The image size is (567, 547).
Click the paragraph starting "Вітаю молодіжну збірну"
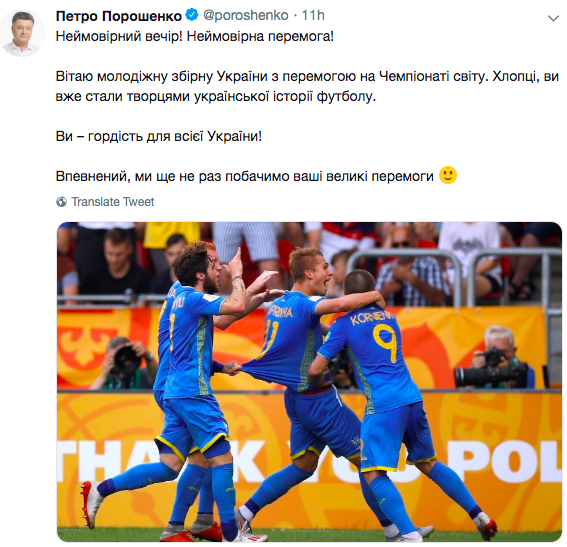click(307, 86)
